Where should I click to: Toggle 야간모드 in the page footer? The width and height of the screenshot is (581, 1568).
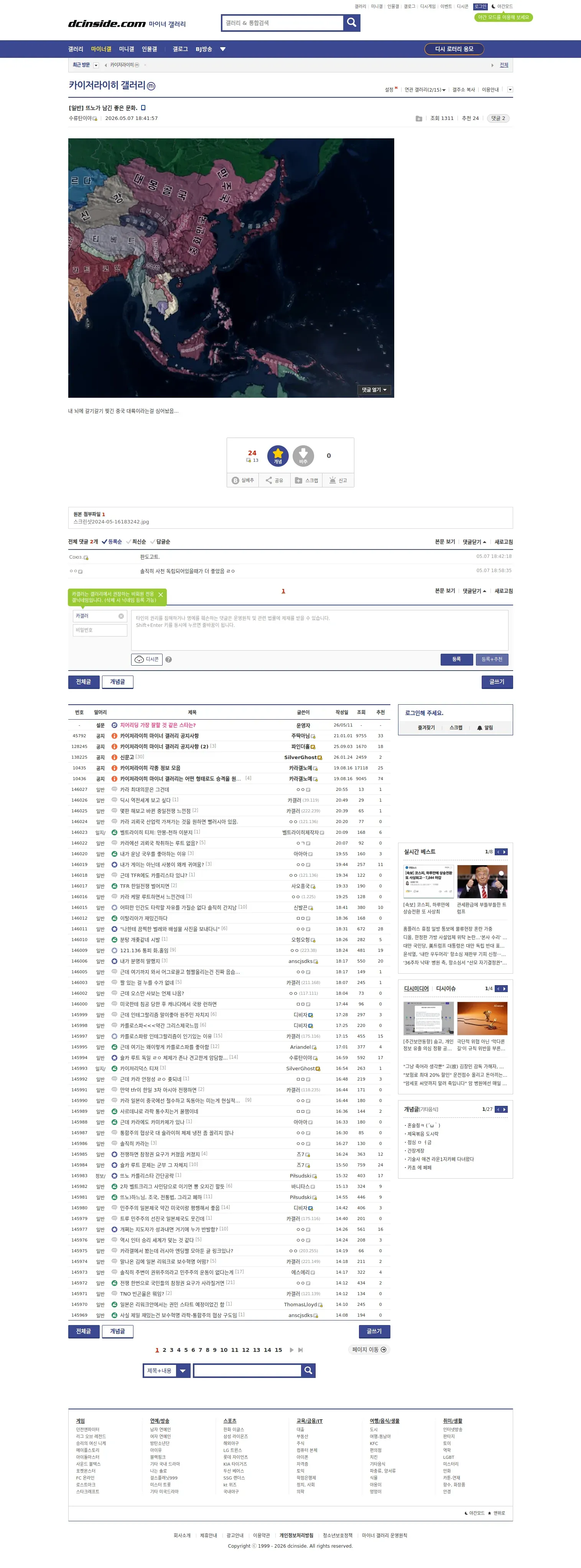pos(475,1512)
